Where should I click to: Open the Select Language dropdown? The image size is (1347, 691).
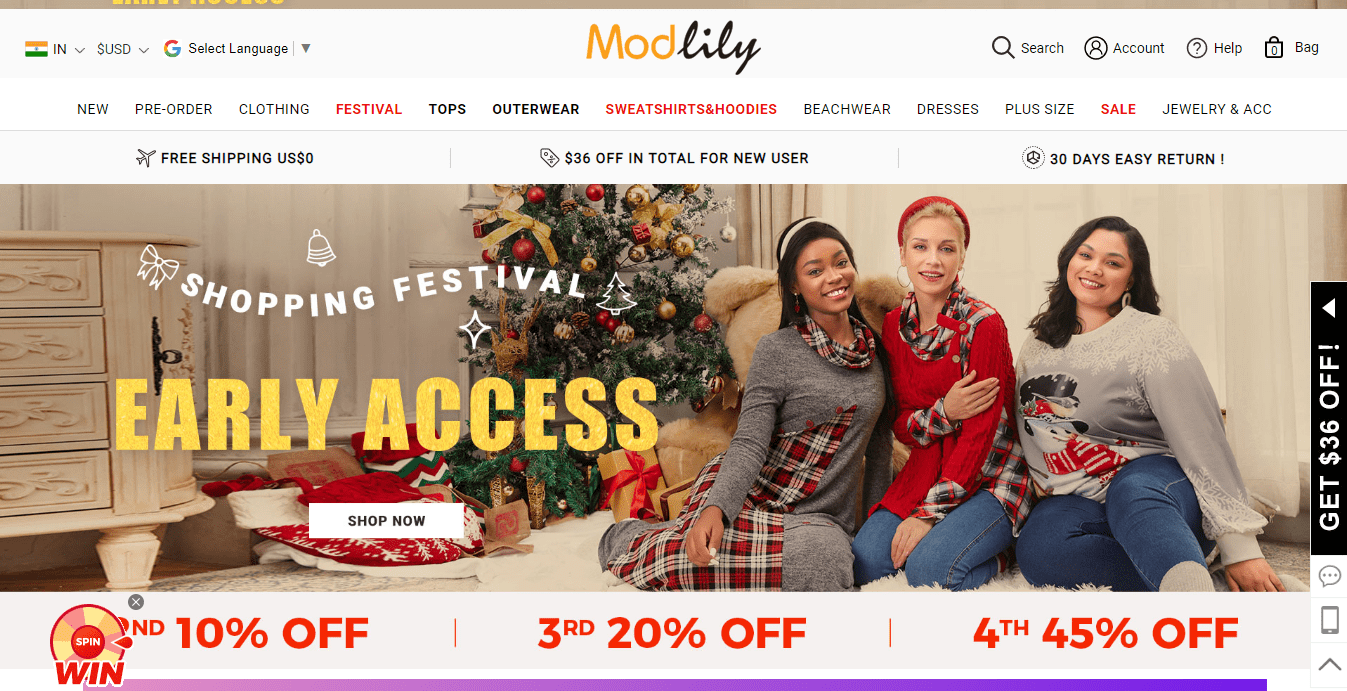(238, 48)
